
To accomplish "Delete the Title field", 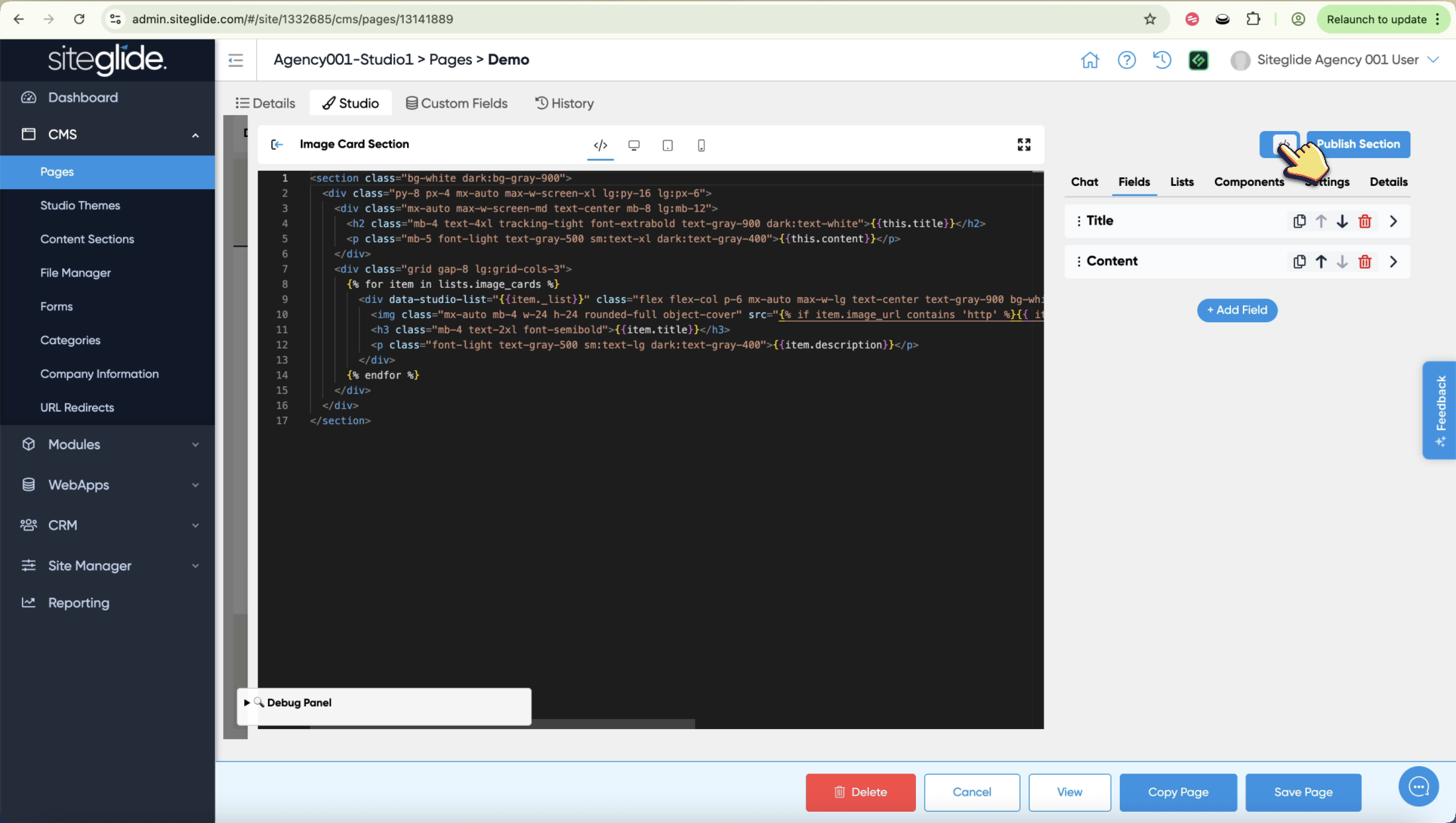I will point(1365,222).
